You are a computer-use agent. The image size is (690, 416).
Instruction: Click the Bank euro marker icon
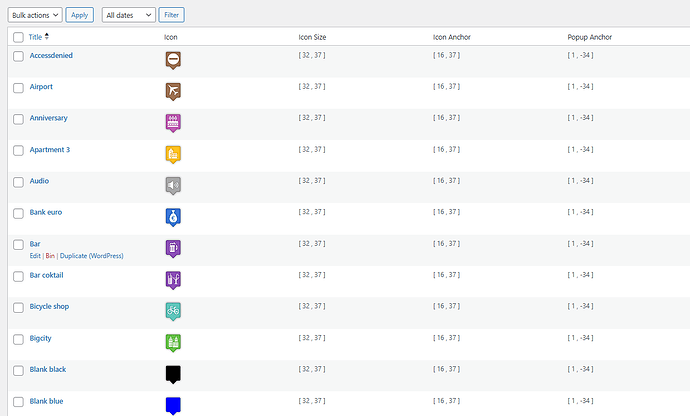(x=173, y=216)
